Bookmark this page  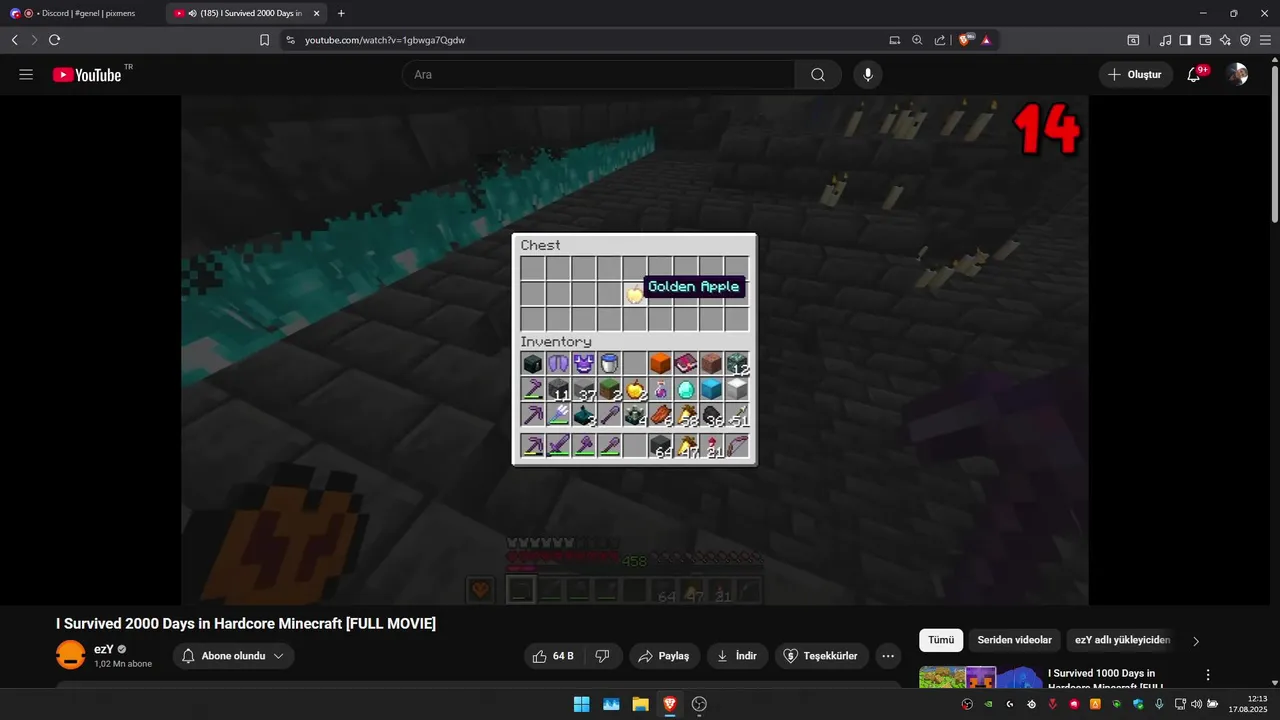[264, 40]
